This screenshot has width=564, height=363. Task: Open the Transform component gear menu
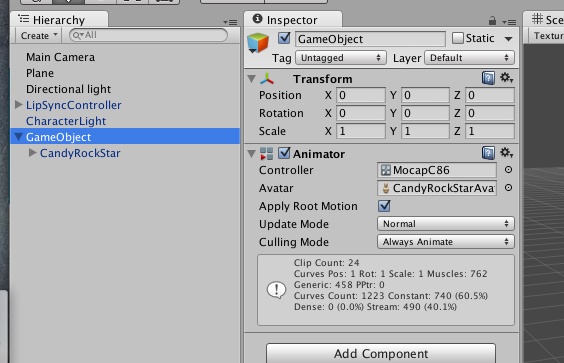(x=506, y=77)
